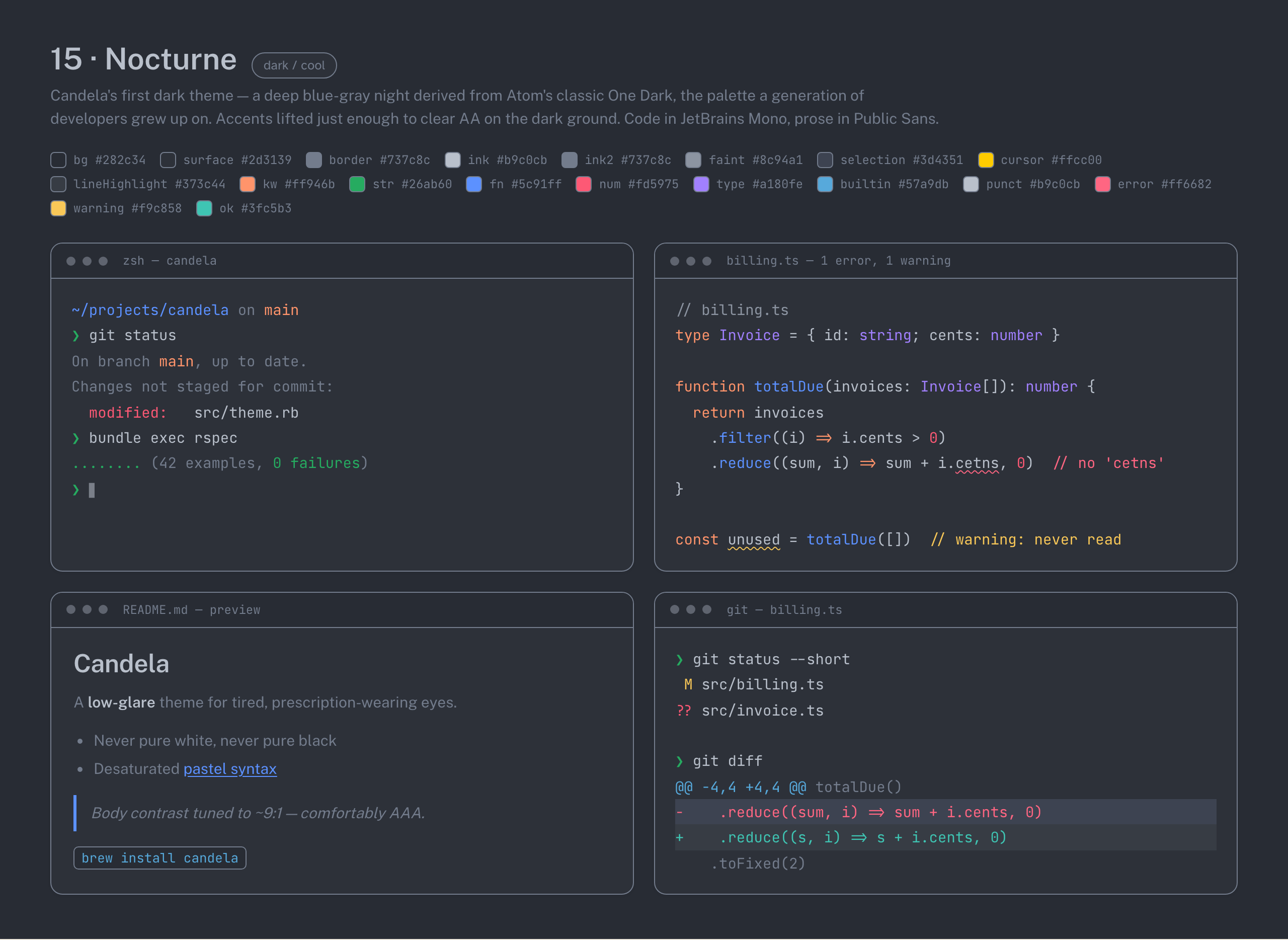This screenshot has height=940, width=1288.
Task: Open the pastel syntax link
Action: click(230, 769)
